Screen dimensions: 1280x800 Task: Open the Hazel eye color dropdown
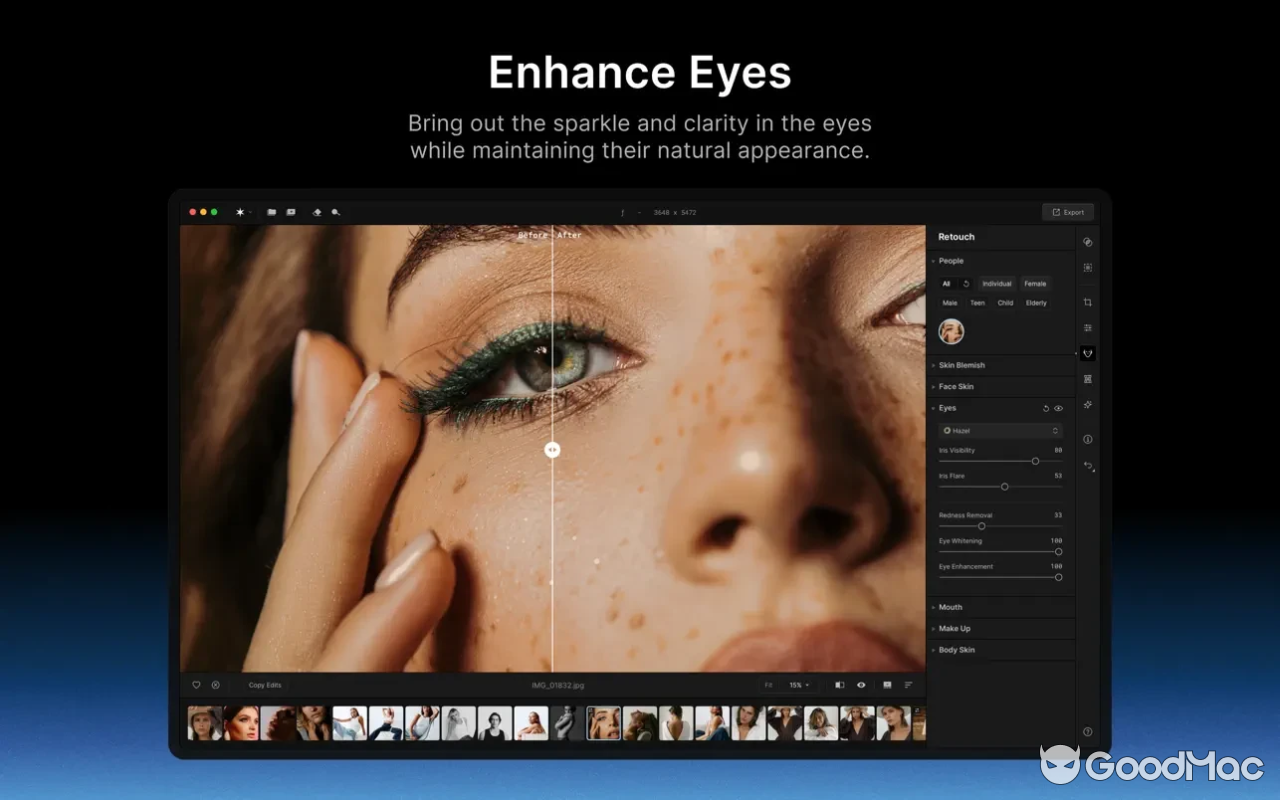(999, 429)
